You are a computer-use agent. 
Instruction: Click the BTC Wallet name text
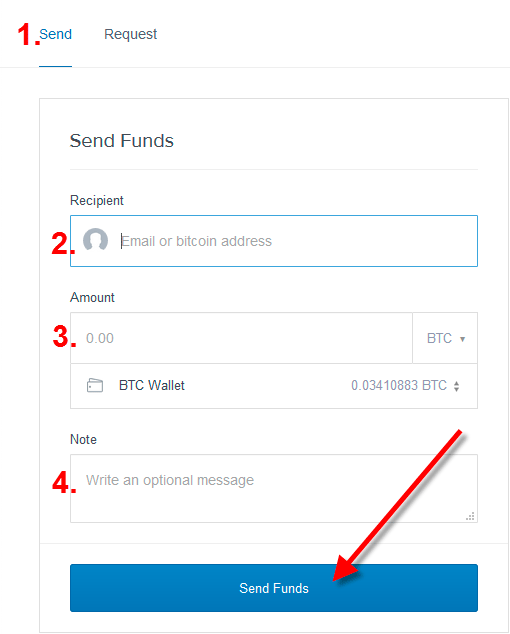point(152,385)
